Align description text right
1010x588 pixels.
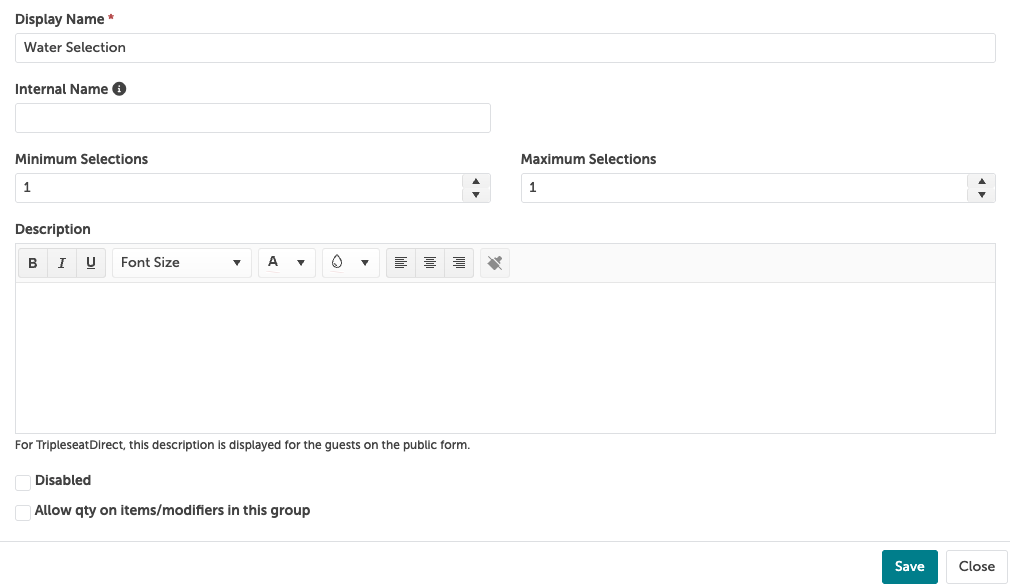tap(459, 263)
